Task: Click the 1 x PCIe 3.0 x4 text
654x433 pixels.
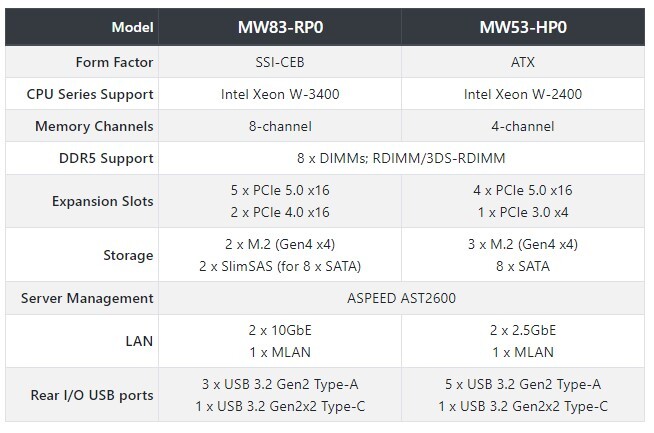Action: coord(523,212)
